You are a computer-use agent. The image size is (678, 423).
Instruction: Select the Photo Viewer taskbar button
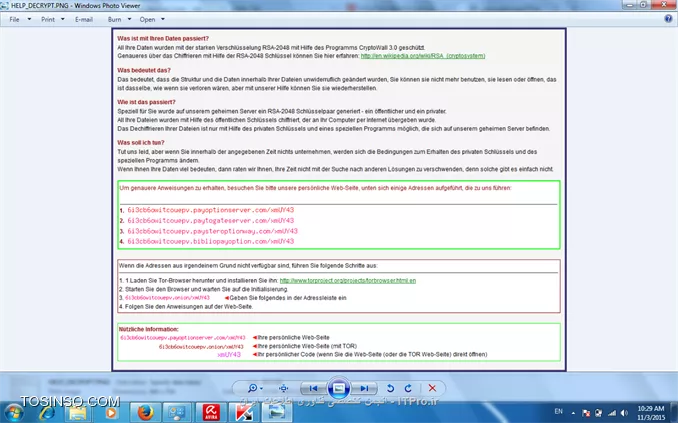(276, 413)
